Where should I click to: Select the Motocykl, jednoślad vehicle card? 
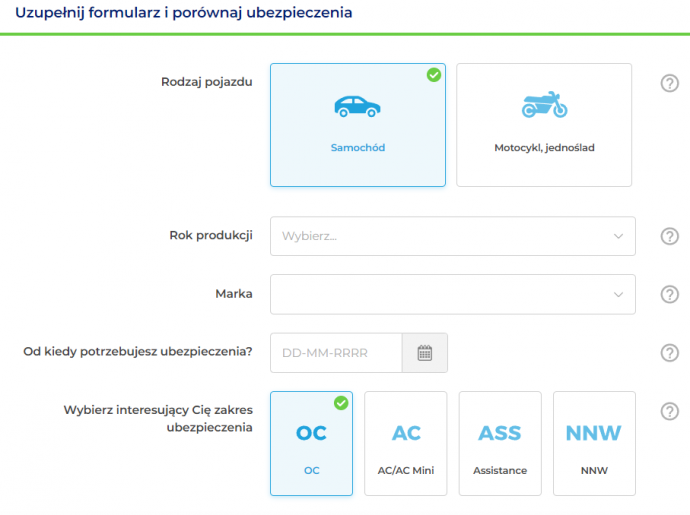pyautogui.click(x=544, y=125)
